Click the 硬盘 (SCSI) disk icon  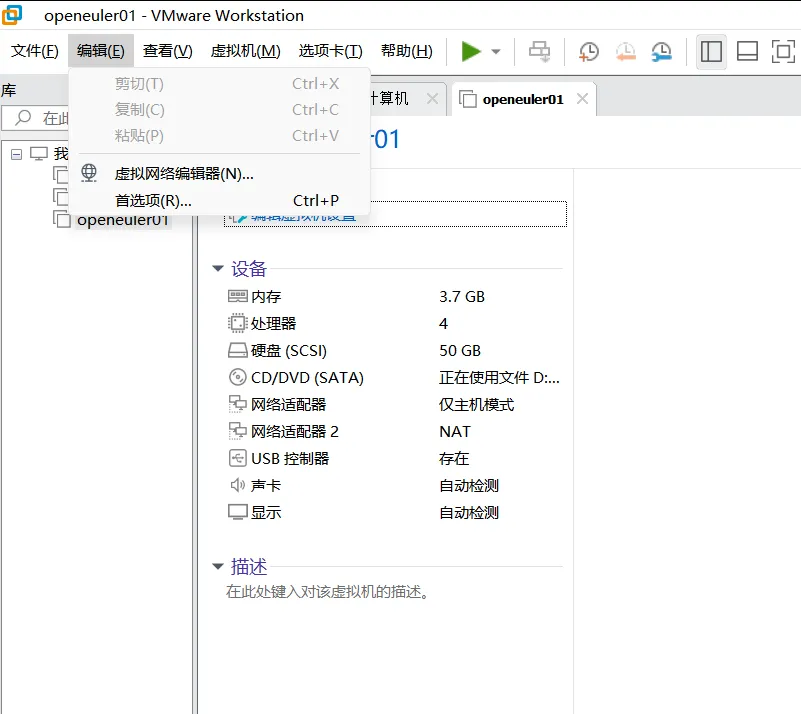[238, 350]
